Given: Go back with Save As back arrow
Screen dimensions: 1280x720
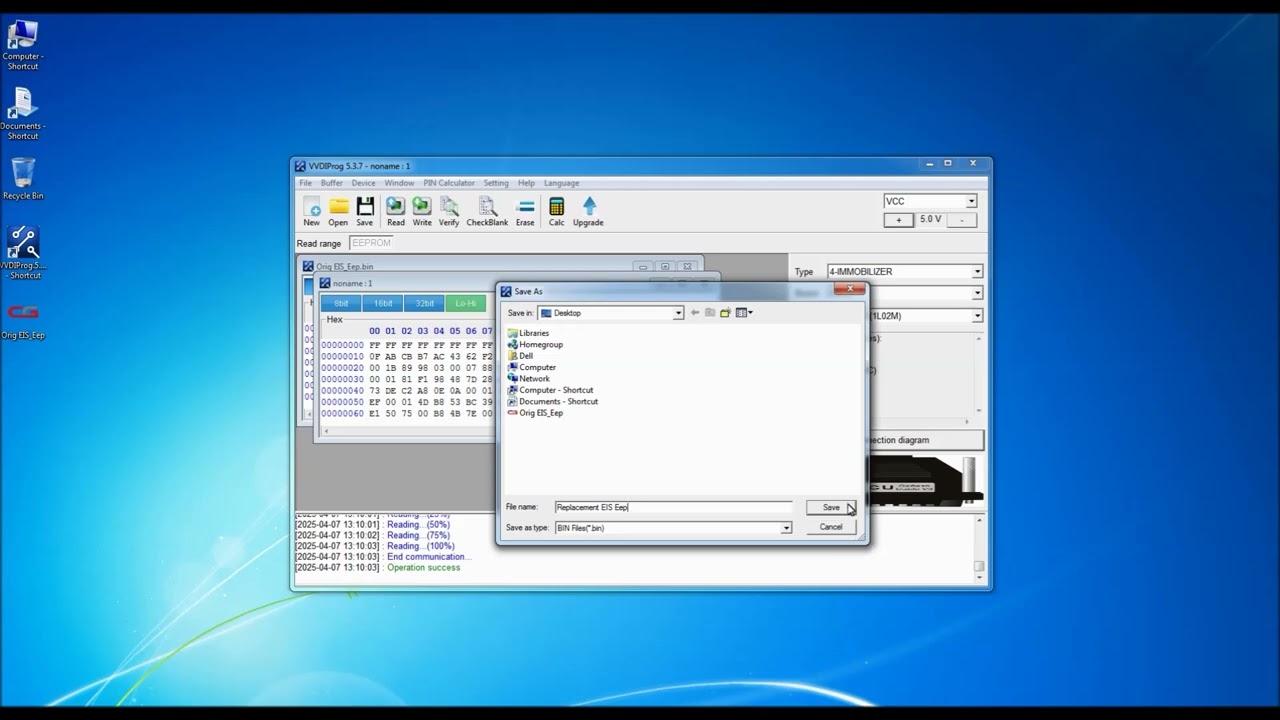Looking at the screenshot, I should point(695,313).
